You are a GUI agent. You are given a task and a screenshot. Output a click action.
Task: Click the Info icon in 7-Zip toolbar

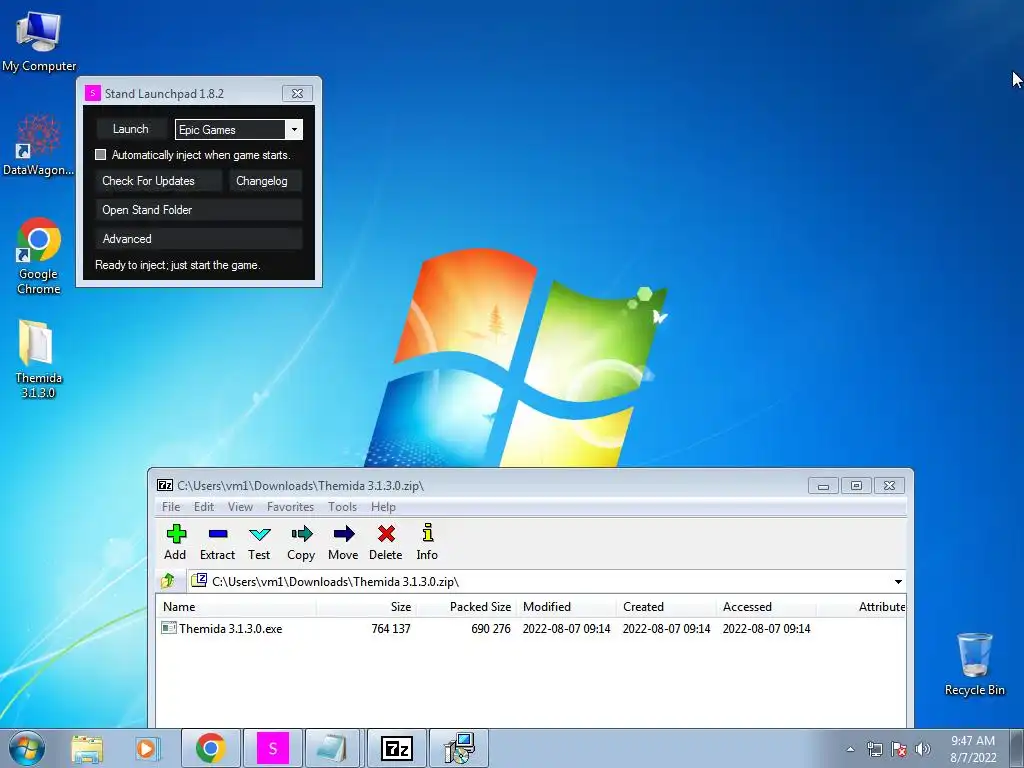428,533
